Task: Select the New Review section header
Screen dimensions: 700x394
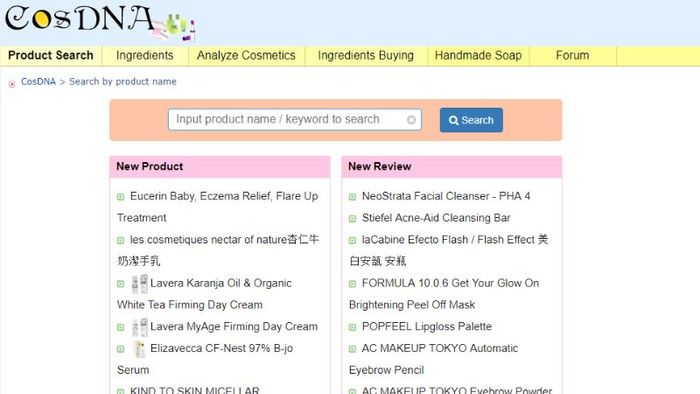Action: coord(451,166)
